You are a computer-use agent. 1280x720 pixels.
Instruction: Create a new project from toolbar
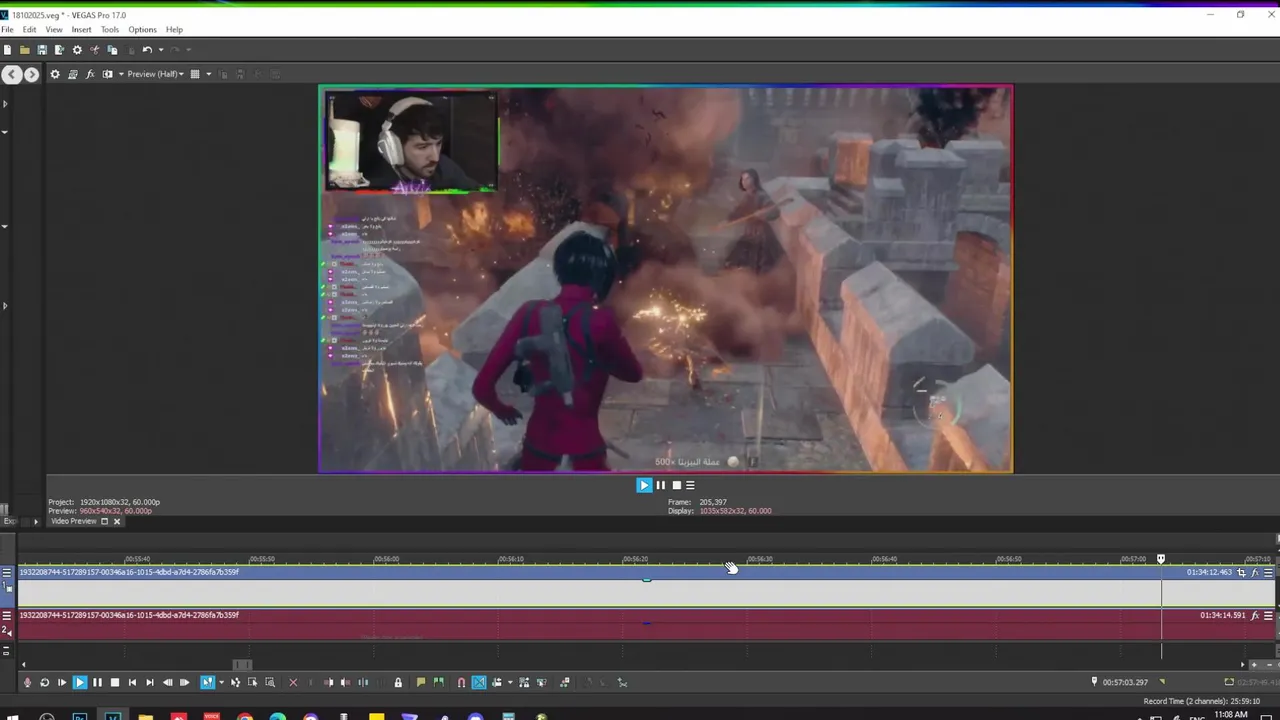[7, 50]
